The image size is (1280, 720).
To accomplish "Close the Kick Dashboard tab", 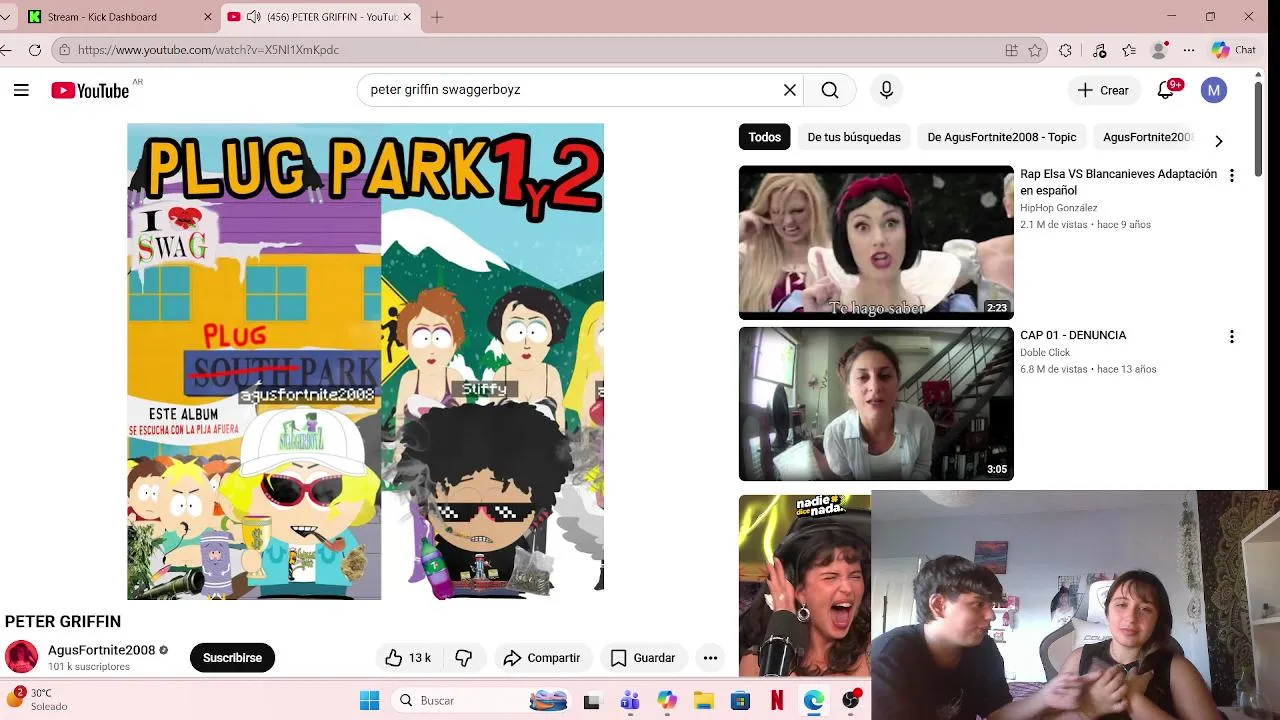I will click(x=208, y=17).
